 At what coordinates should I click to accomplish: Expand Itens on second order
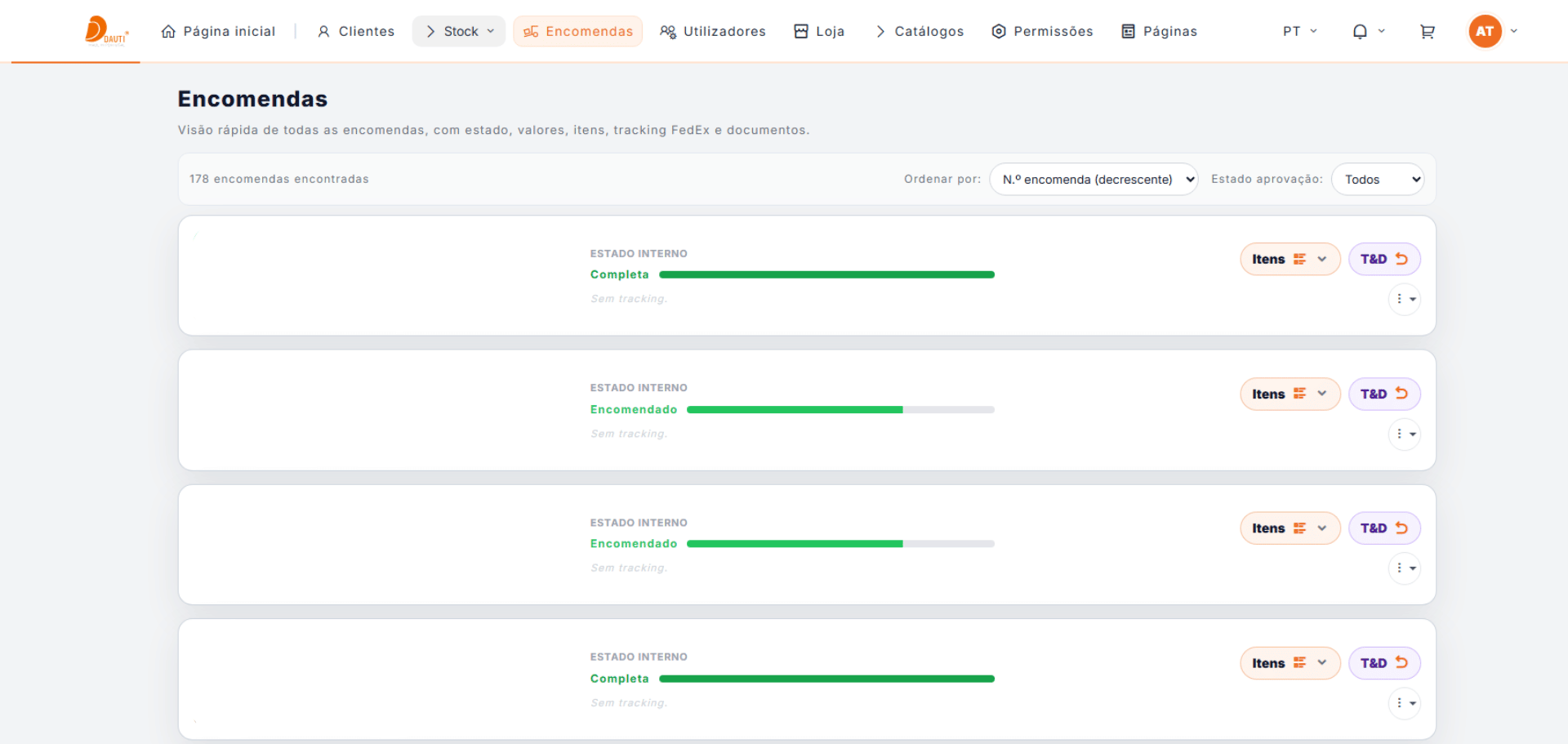[x=1289, y=394]
